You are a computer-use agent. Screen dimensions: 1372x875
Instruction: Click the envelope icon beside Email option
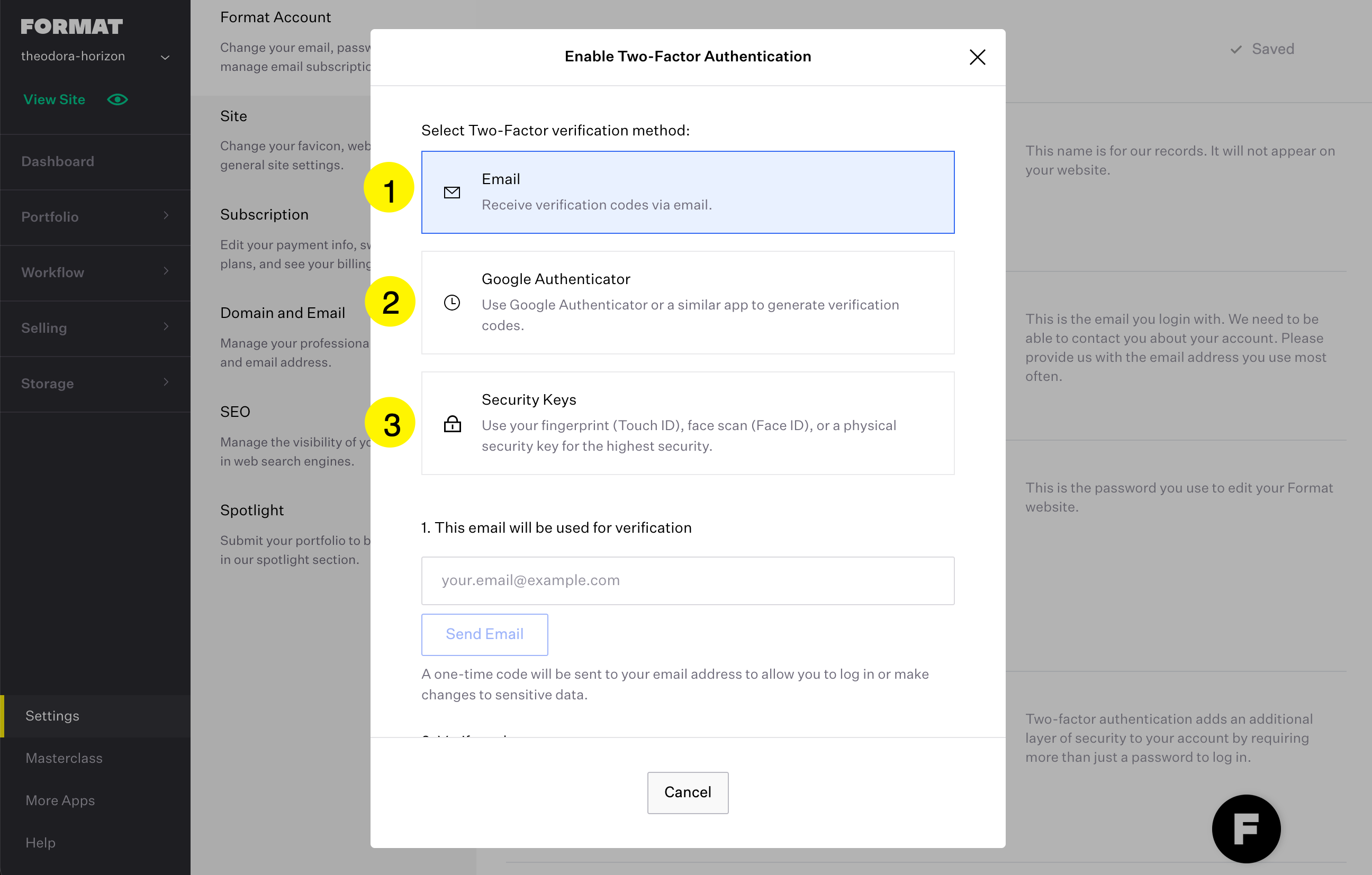(x=452, y=192)
